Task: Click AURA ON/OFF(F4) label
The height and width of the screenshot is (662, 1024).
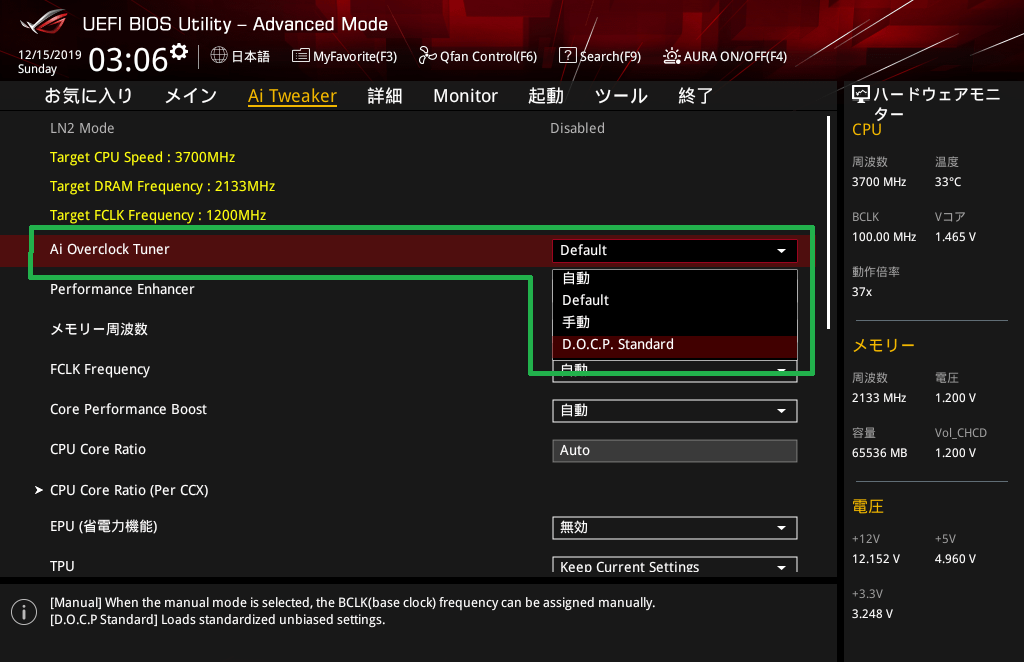Action: pyautogui.click(x=735, y=56)
